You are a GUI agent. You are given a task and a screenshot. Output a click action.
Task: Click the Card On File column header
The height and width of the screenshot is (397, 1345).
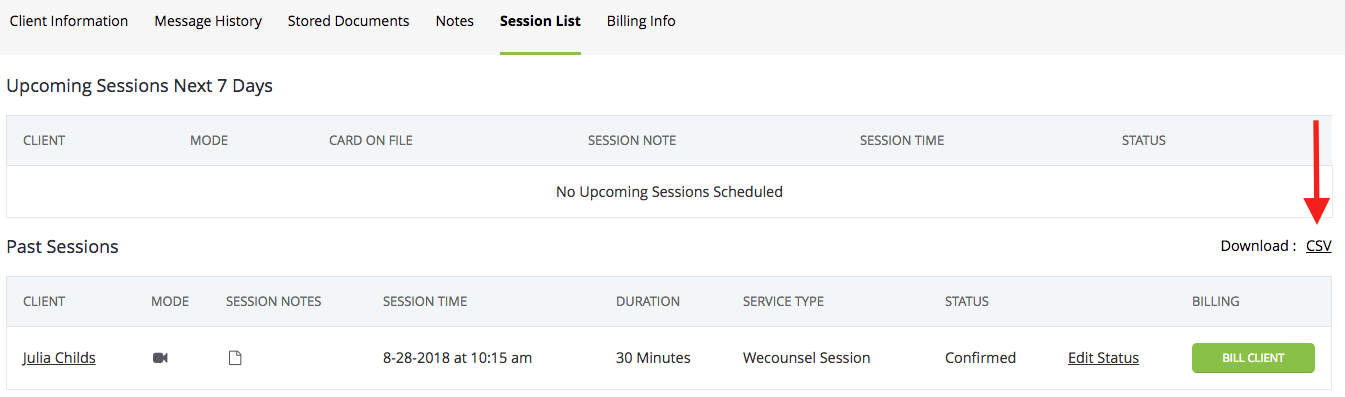(x=371, y=140)
